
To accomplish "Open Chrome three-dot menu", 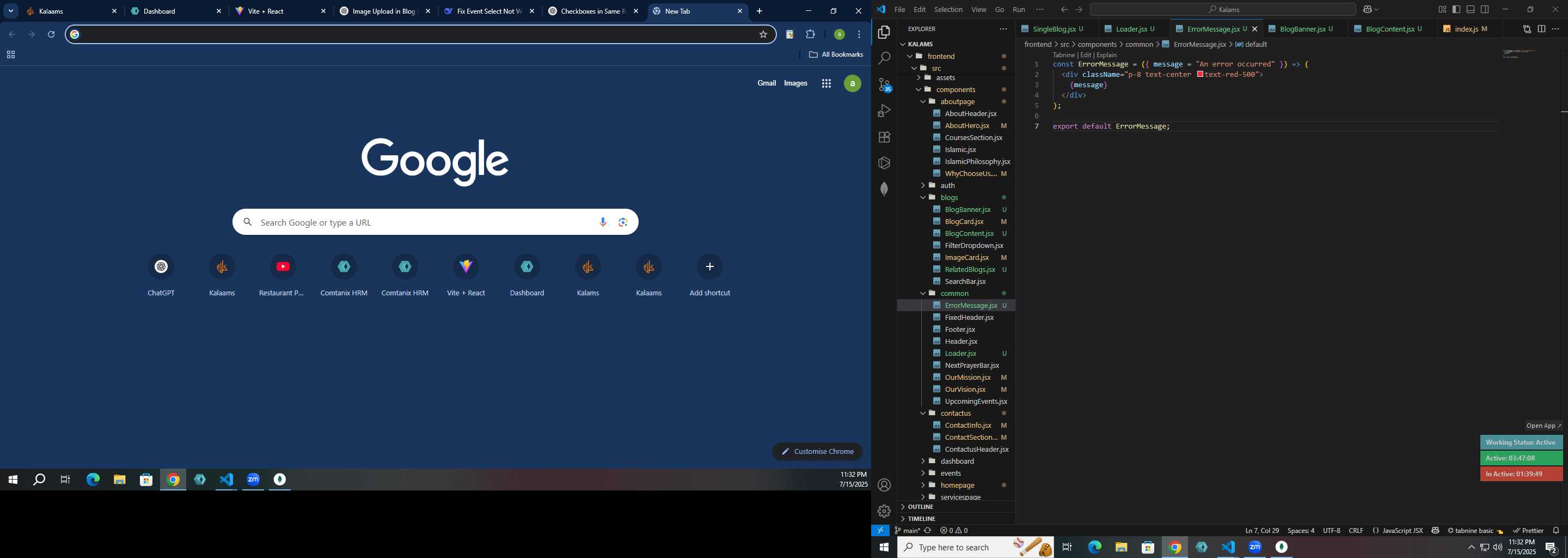I will (x=859, y=35).
